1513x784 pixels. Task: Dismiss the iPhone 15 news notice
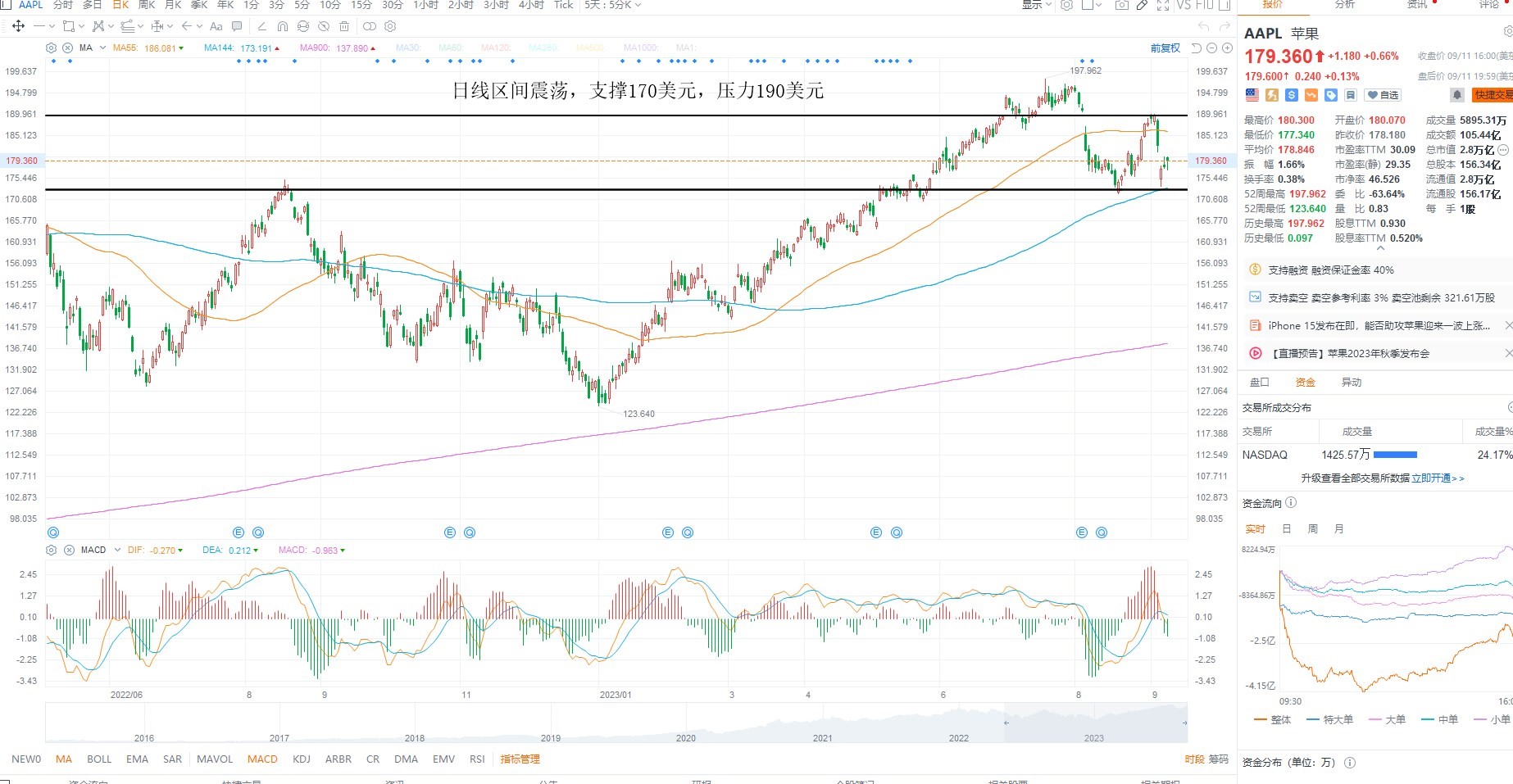click(1508, 325)
